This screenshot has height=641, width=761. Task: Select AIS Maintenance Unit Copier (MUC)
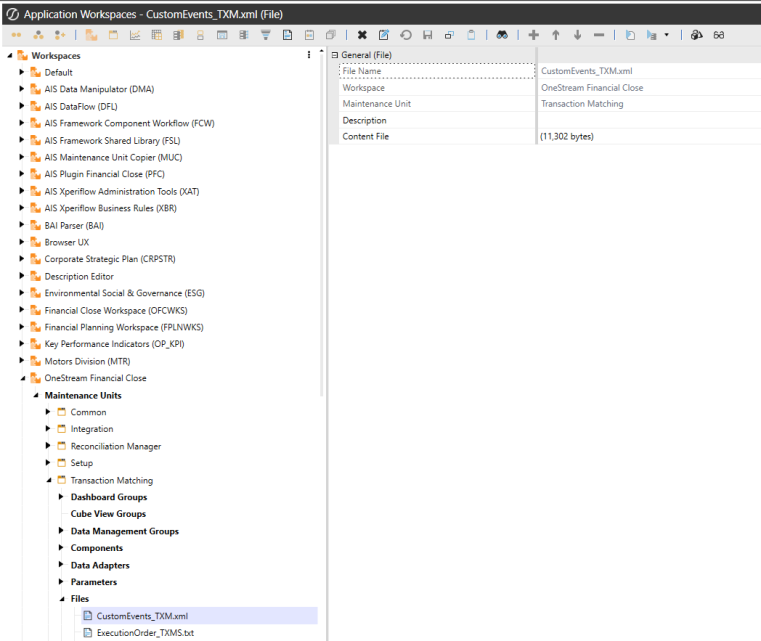[114, 157]
